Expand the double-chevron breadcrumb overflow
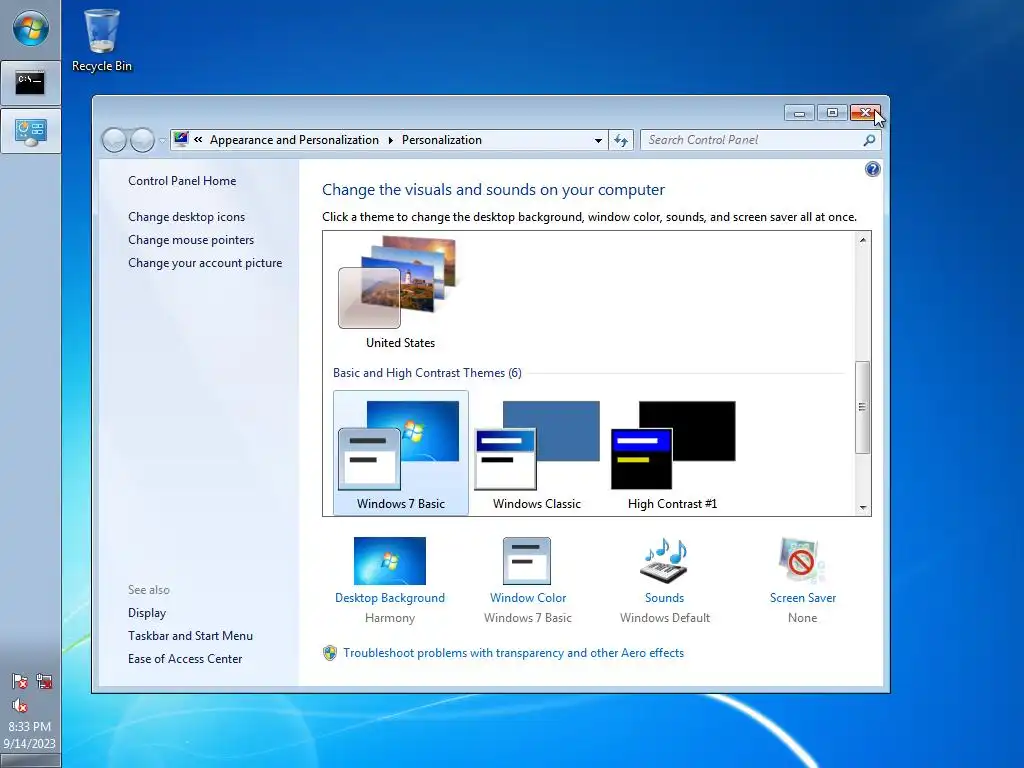 click(198, 140)
